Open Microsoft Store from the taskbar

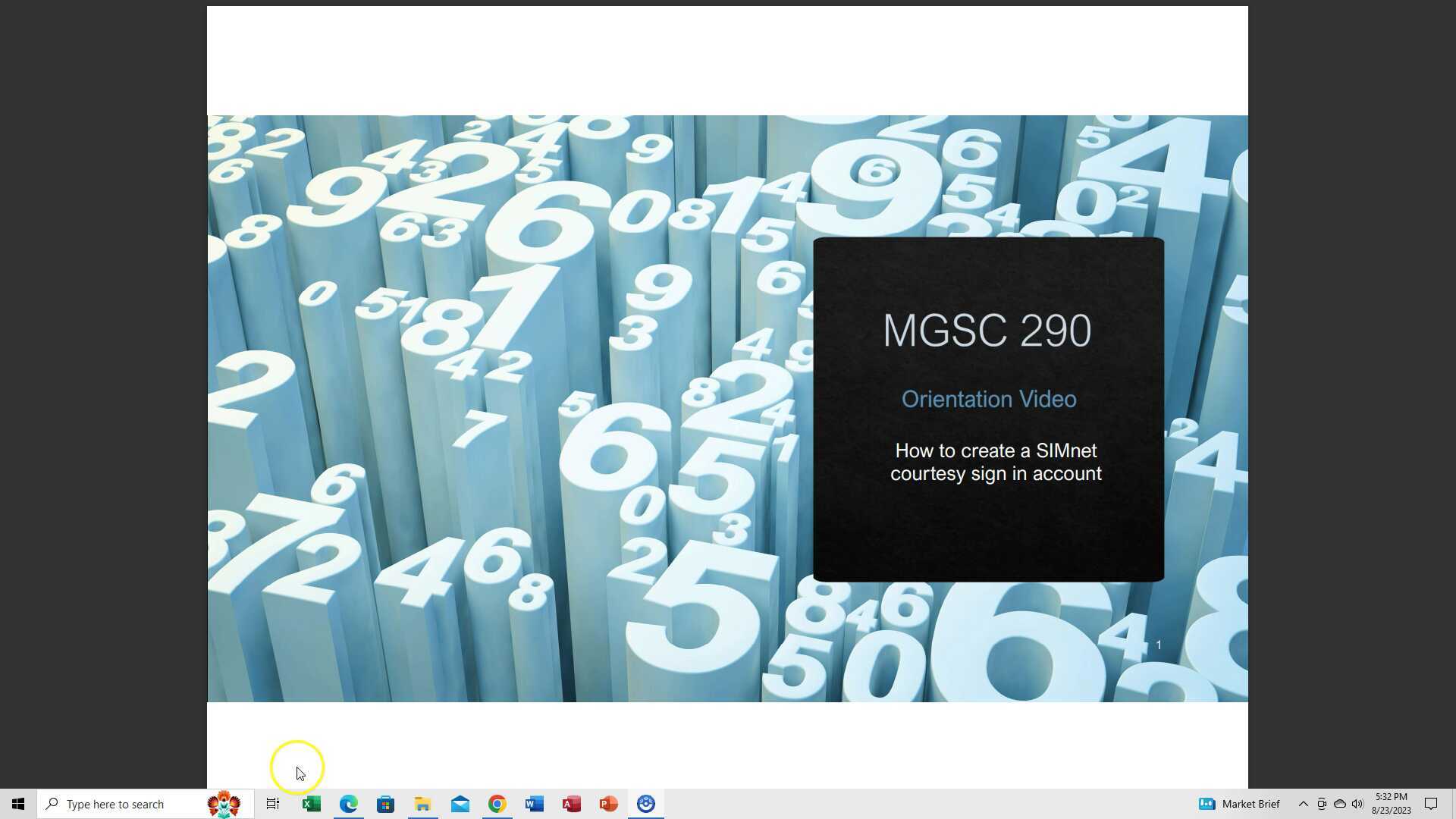click(385, 804)
